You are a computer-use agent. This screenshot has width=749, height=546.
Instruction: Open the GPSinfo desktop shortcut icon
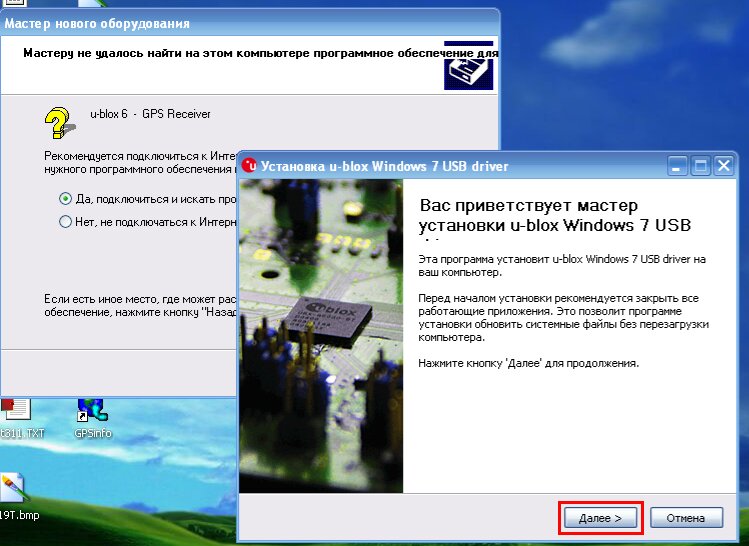pos(93,411)
